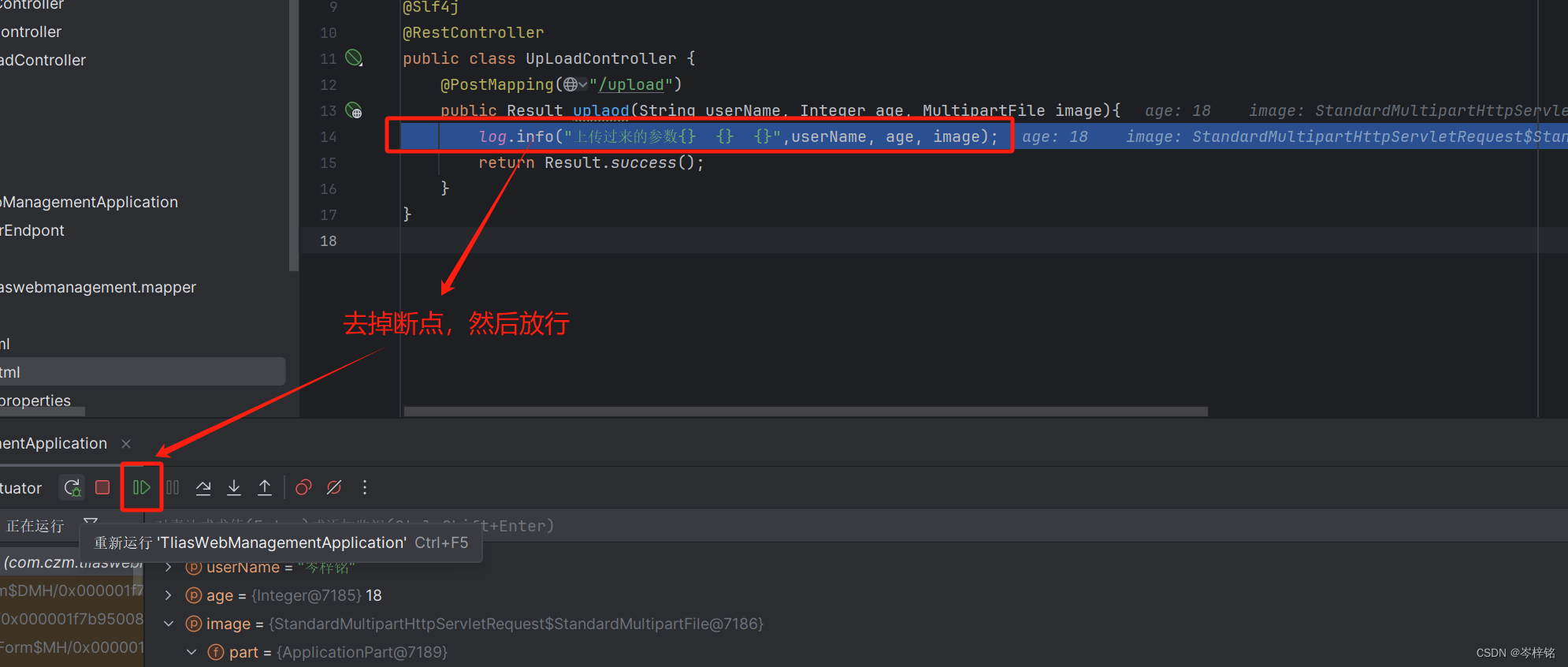Step out of the current method
The height and width of the screenshot is (667, 1568).
click(x=265, y=487)
